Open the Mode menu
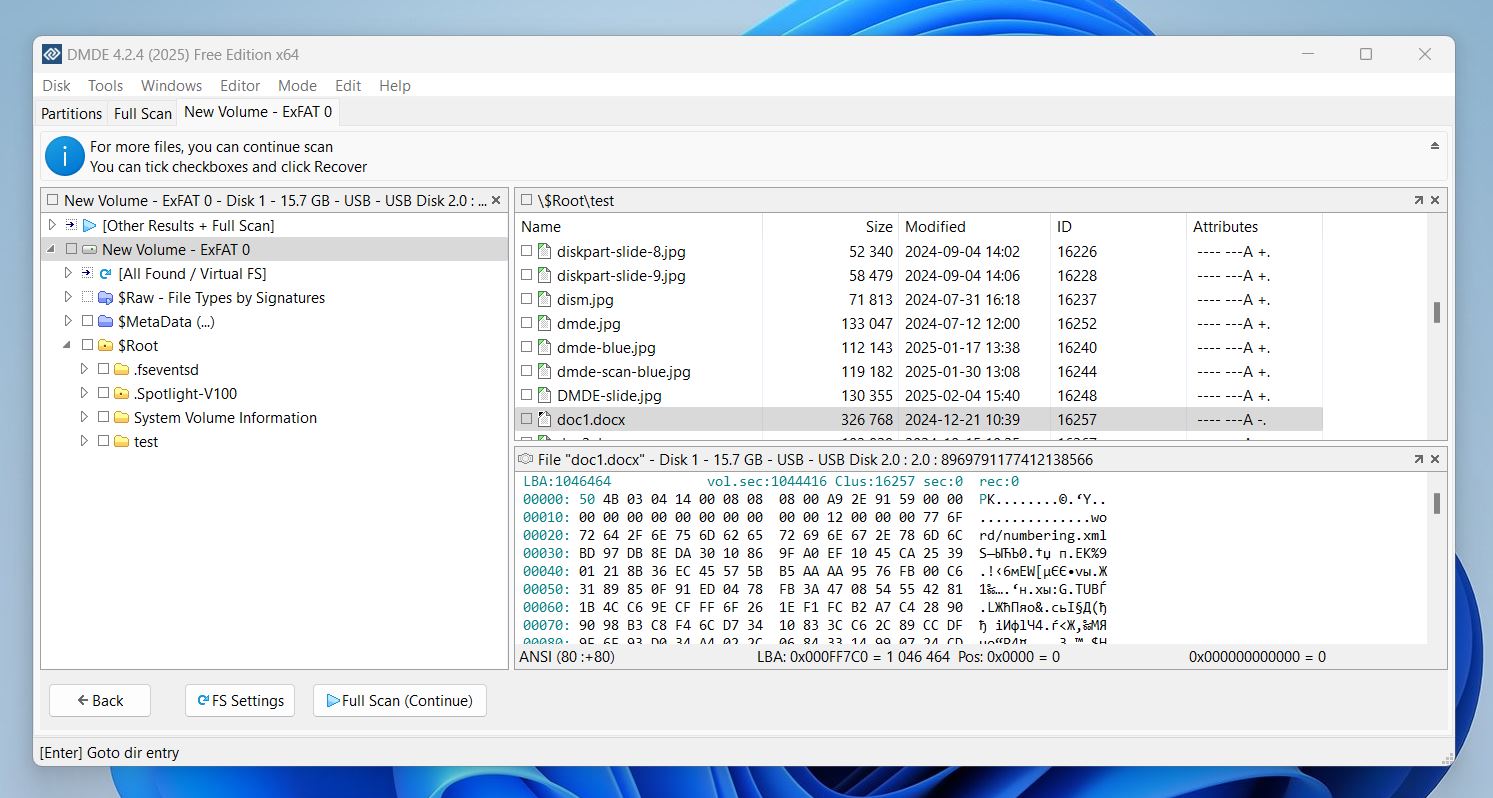Screen dimensions: 1493x798 click(x=297, y=86)
